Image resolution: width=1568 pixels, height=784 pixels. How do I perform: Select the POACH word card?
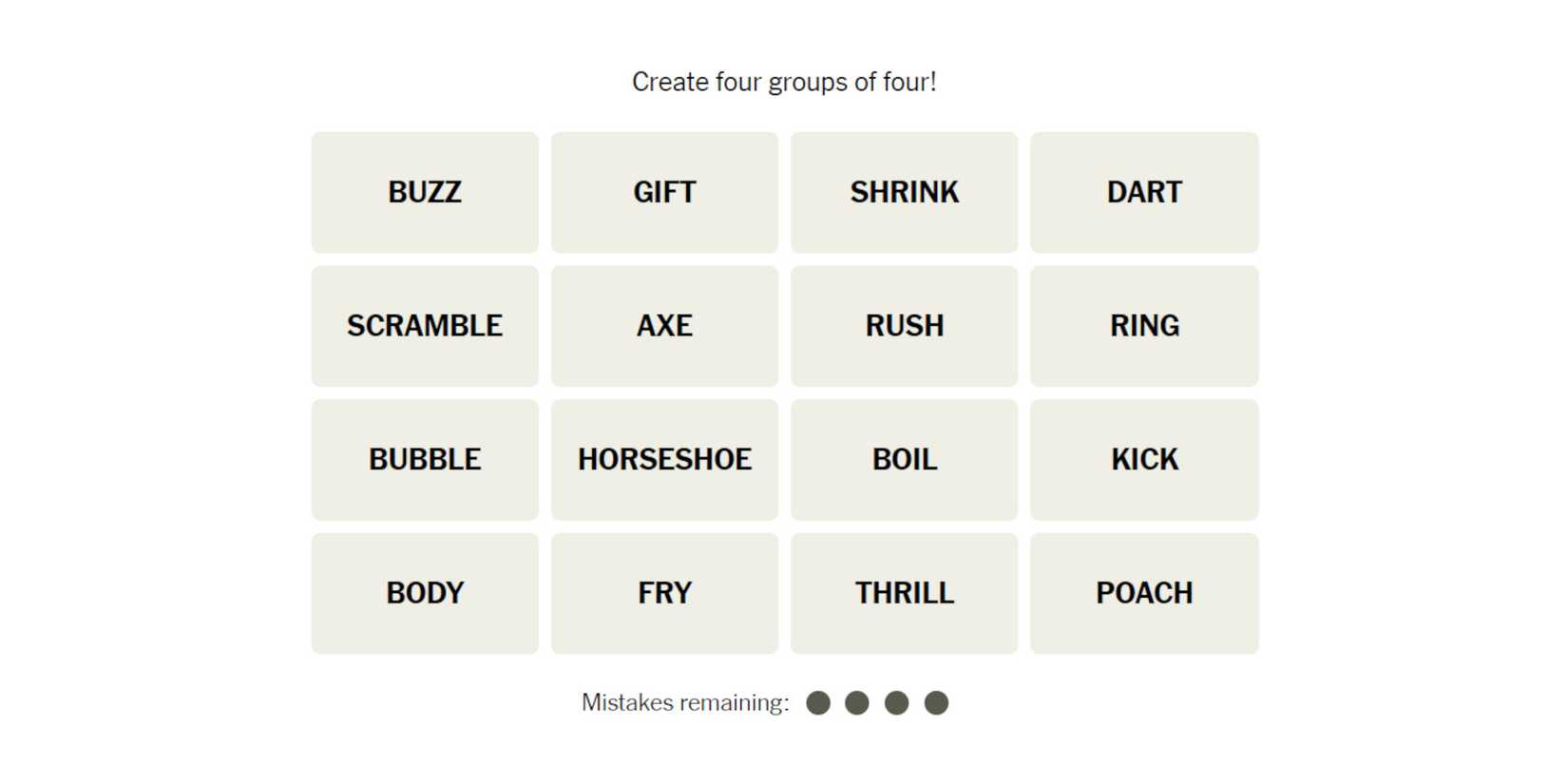[x=1144, y=593]
